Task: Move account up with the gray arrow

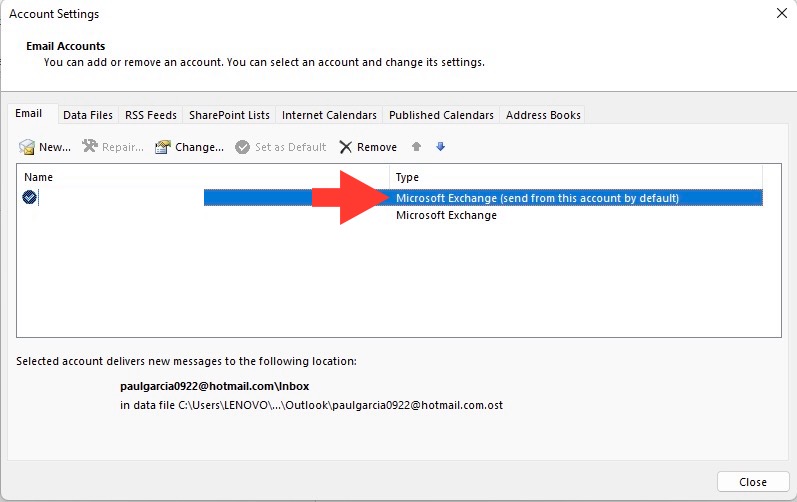Action: 416,146
